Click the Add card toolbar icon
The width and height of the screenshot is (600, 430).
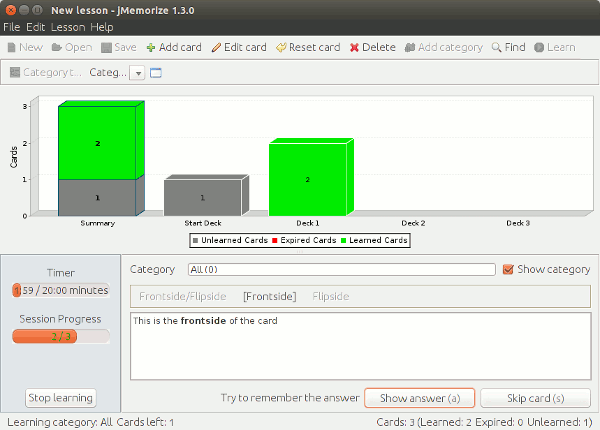151,47
